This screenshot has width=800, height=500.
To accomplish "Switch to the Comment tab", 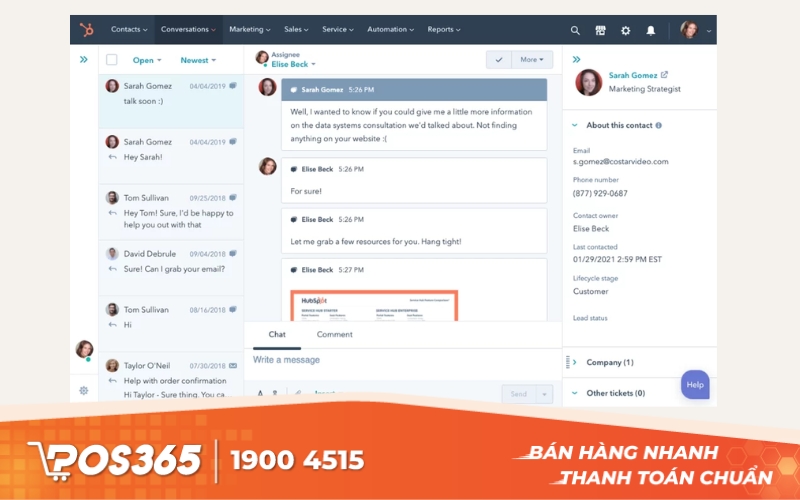I will 334,335.
